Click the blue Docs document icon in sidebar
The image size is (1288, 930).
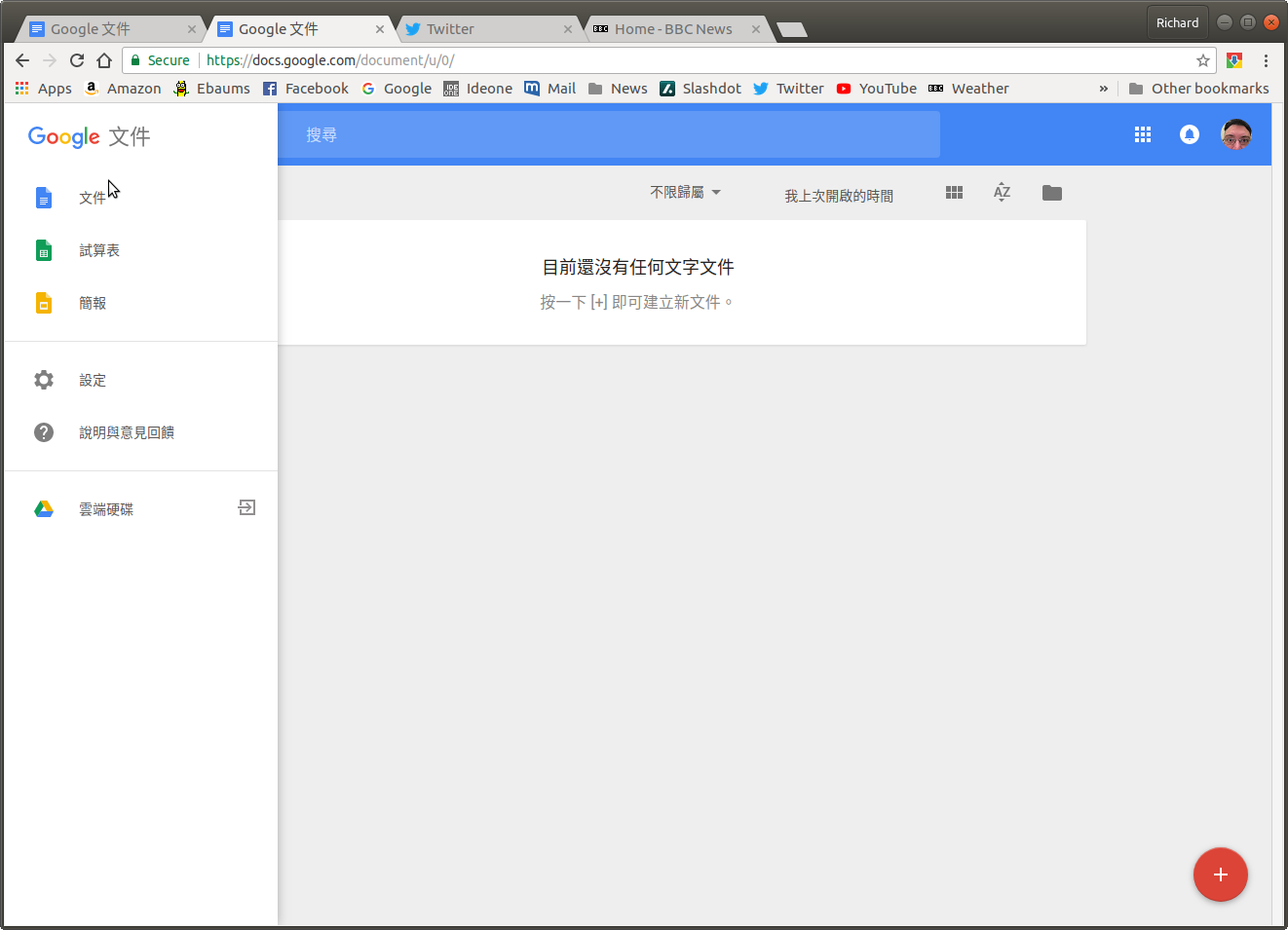pyautogui.click(x=44, y=198)
